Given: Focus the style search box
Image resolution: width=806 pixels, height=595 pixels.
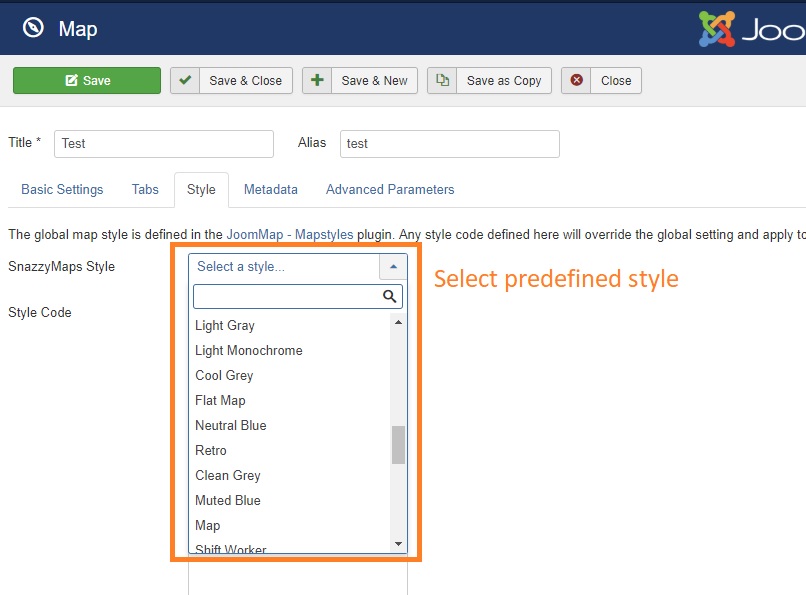Looking at the screenshot, I should [x=298, y=296].
